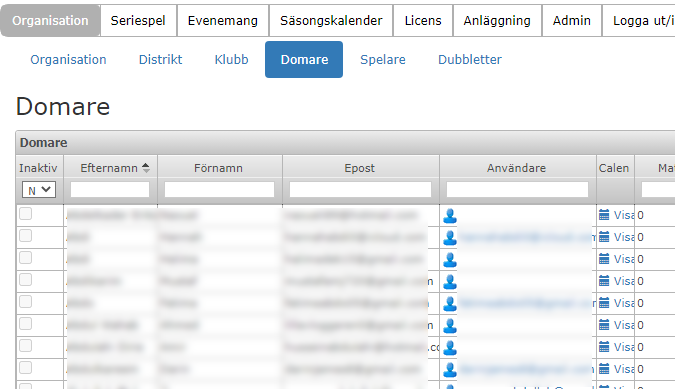This screenshot has width=675, height=389.
Task: Open the Evenemang main menu tab
Action: 223,21
